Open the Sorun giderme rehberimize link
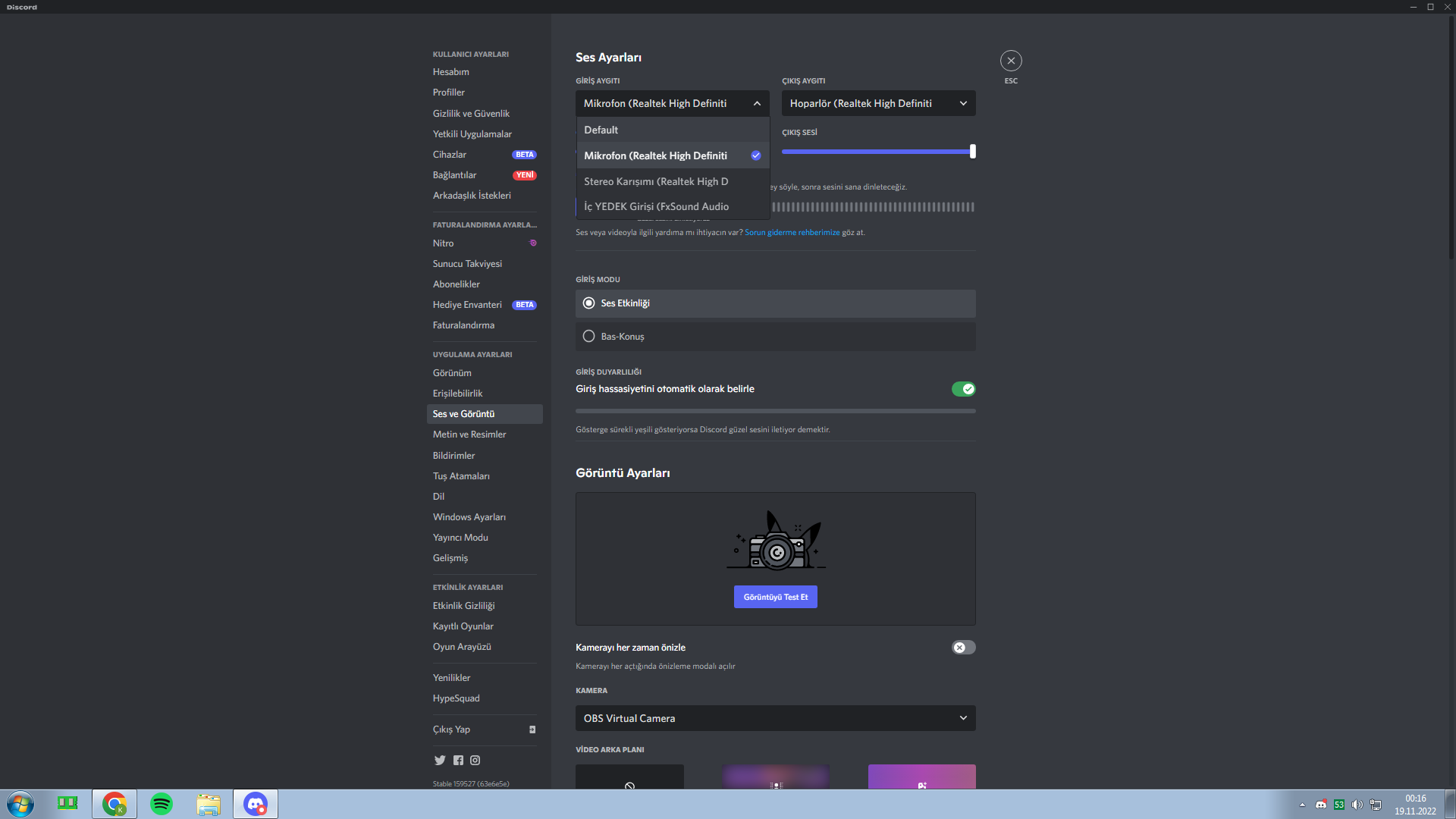 792,233
